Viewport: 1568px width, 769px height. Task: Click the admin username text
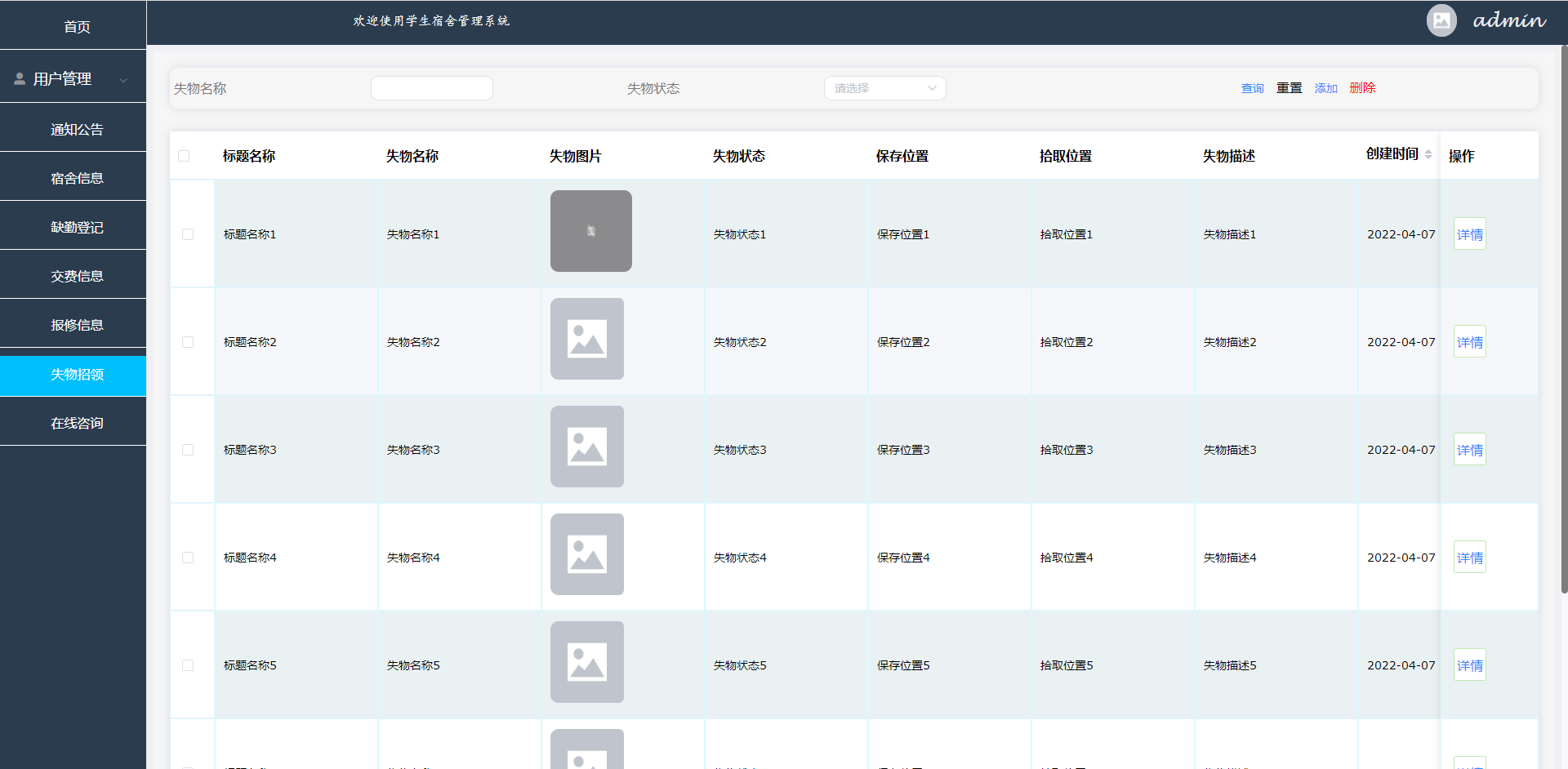click(1509, 20)
